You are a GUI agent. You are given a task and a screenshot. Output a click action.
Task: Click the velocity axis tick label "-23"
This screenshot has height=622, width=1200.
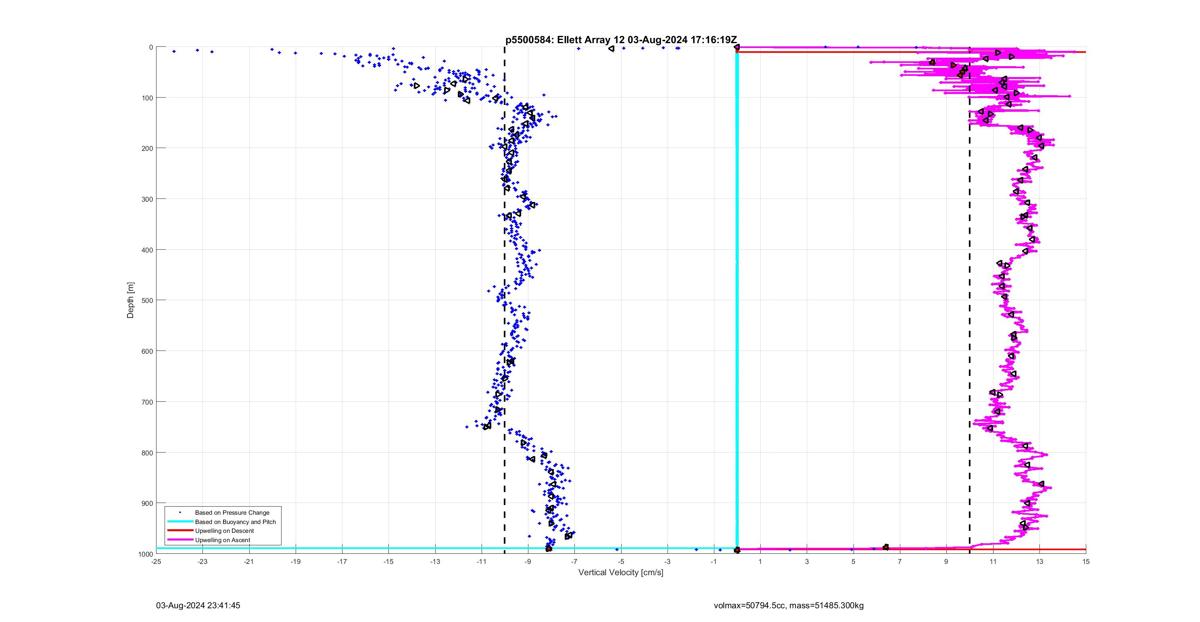pos(202,562)
